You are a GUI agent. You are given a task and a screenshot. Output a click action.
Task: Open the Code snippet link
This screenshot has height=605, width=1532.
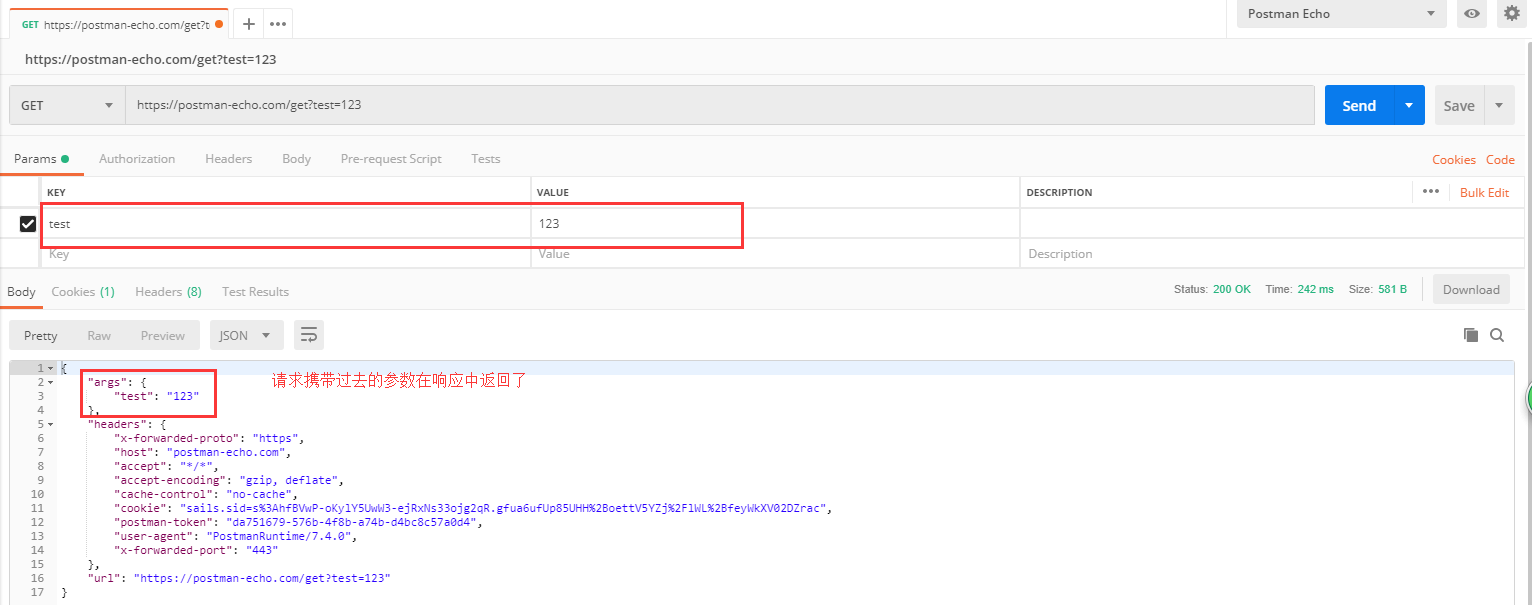1500,159
